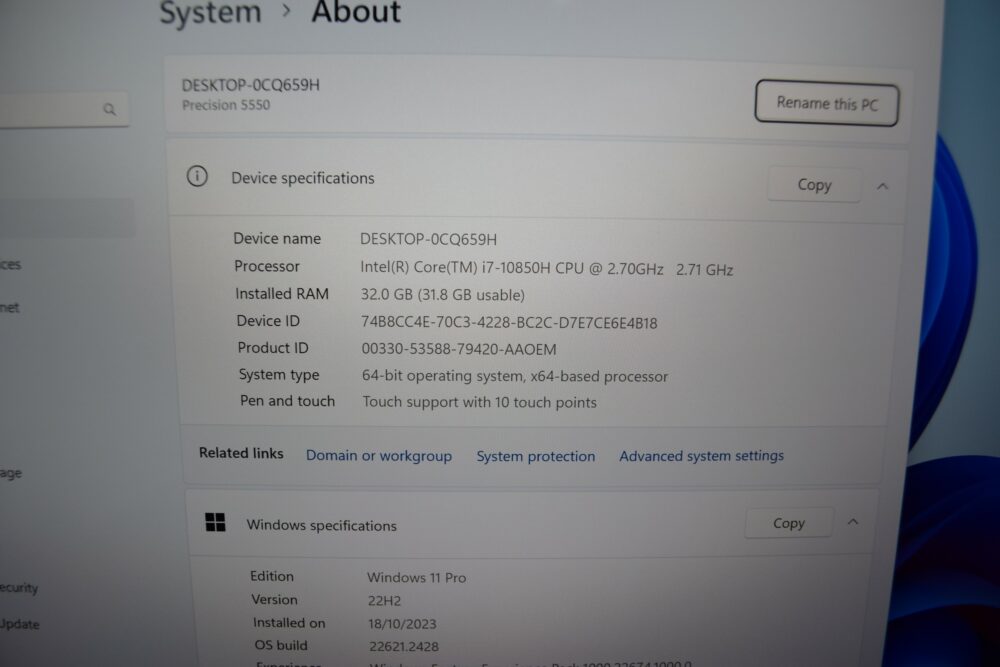
Task: Click the Installed RAM label
Action: [282, 293]
